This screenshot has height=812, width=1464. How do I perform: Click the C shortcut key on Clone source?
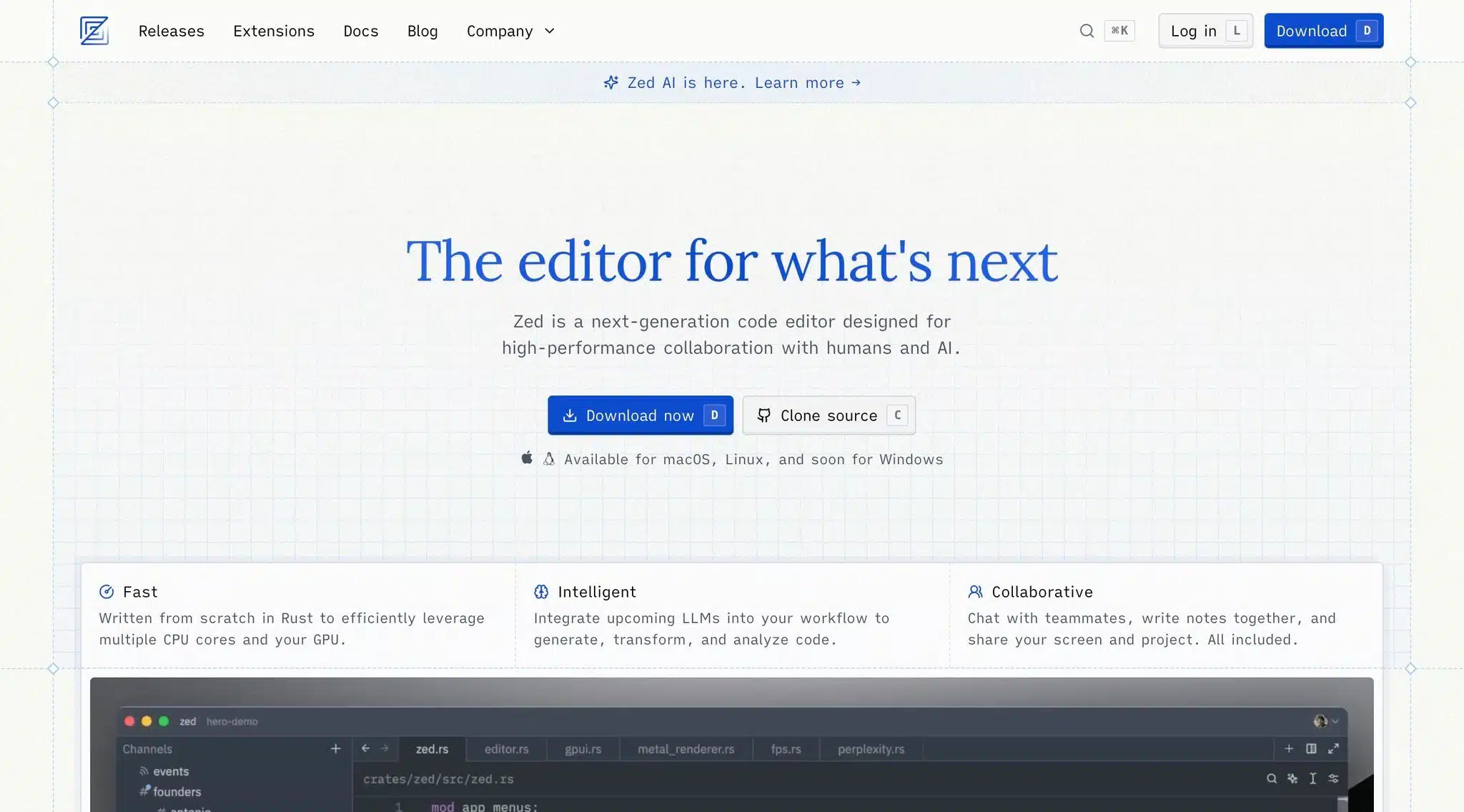click(x=897, y=415)
